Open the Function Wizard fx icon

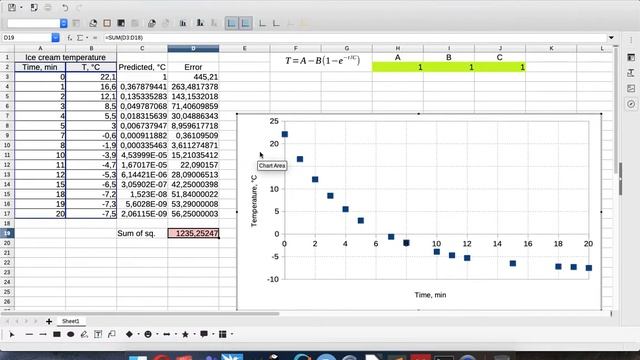pyautogui.click(x=70, y=38)
